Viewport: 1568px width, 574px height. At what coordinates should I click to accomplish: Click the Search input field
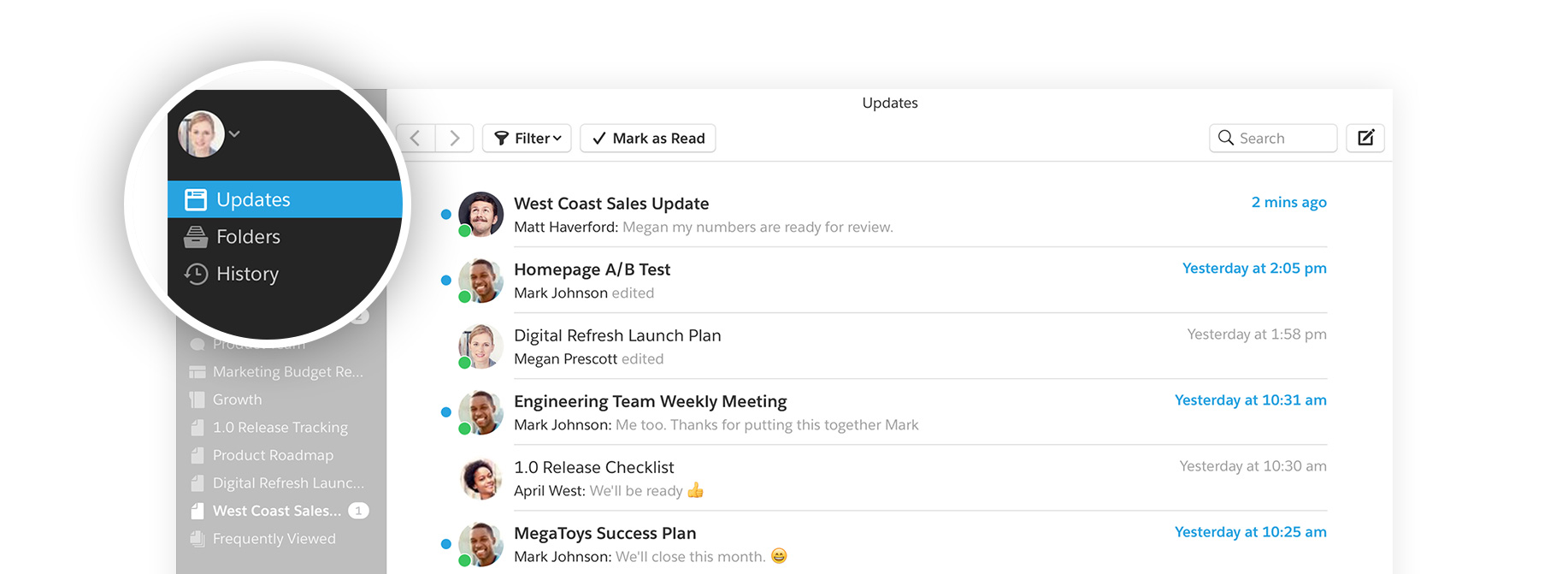[1274, 138]
